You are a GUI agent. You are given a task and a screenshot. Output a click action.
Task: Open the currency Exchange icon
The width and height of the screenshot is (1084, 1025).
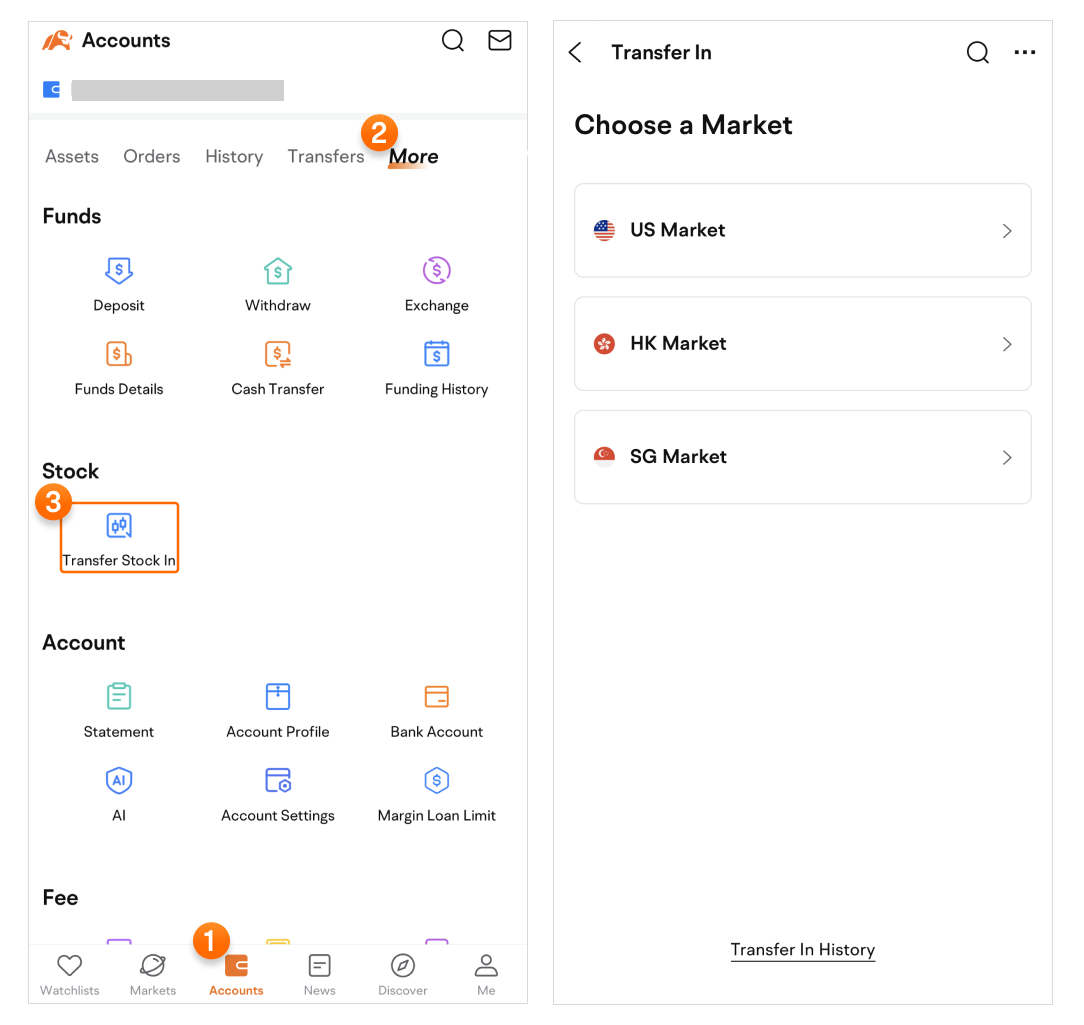click(x=436, y=271)
